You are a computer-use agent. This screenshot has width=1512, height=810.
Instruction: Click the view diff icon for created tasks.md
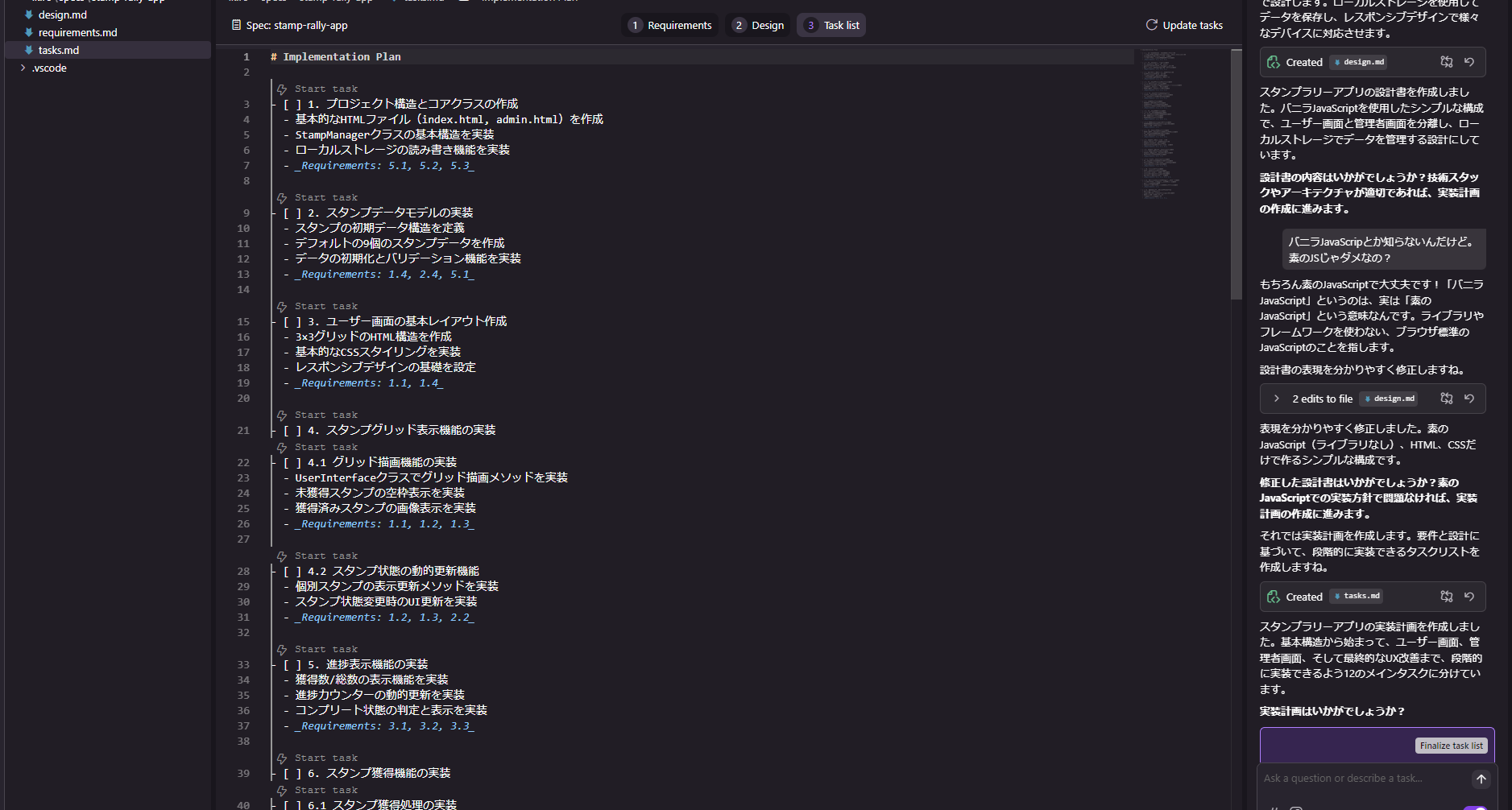[1447, 597]
